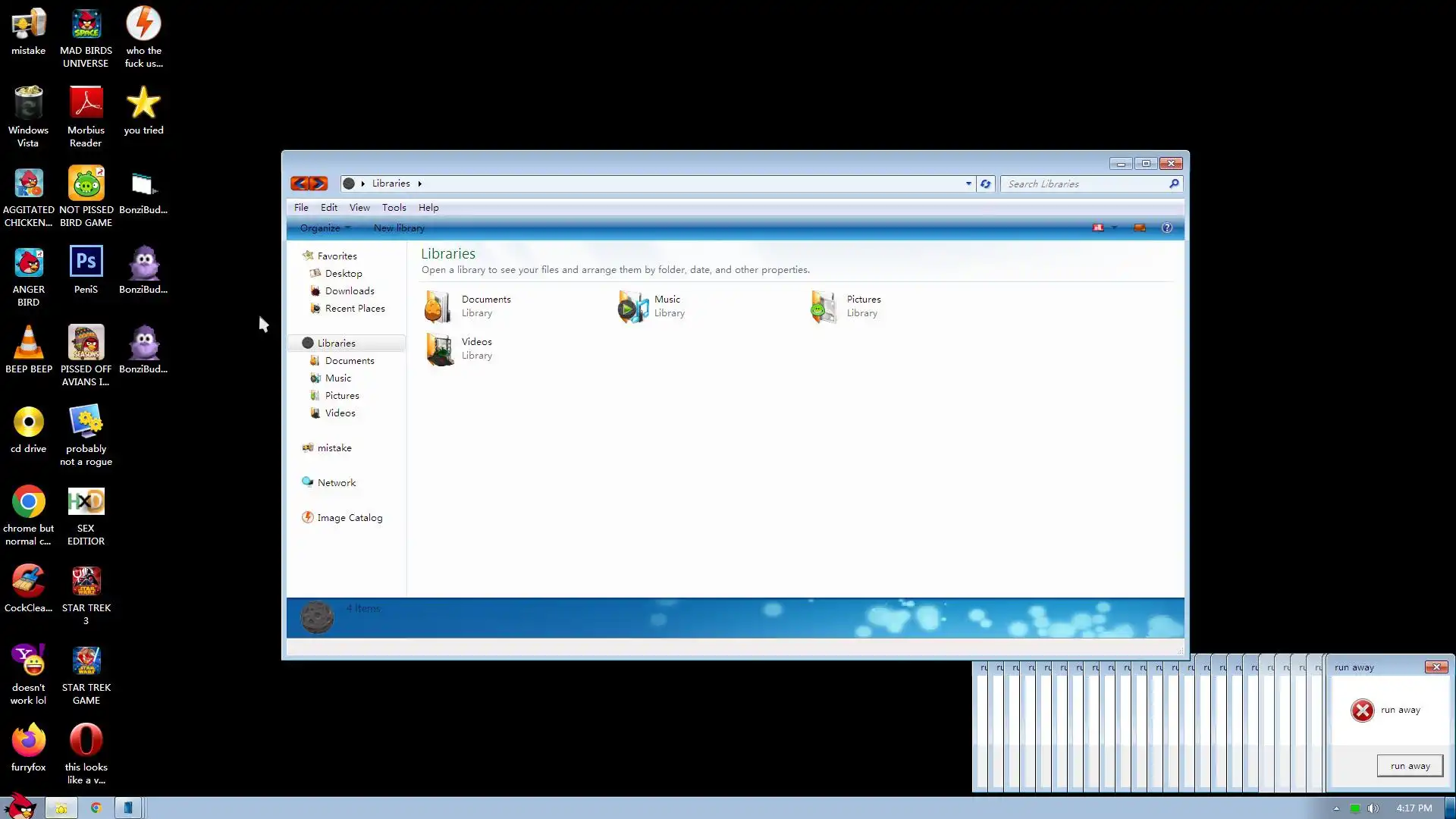
Task: Select Downloads in the Favorites tree
Action: coord(350,291)
